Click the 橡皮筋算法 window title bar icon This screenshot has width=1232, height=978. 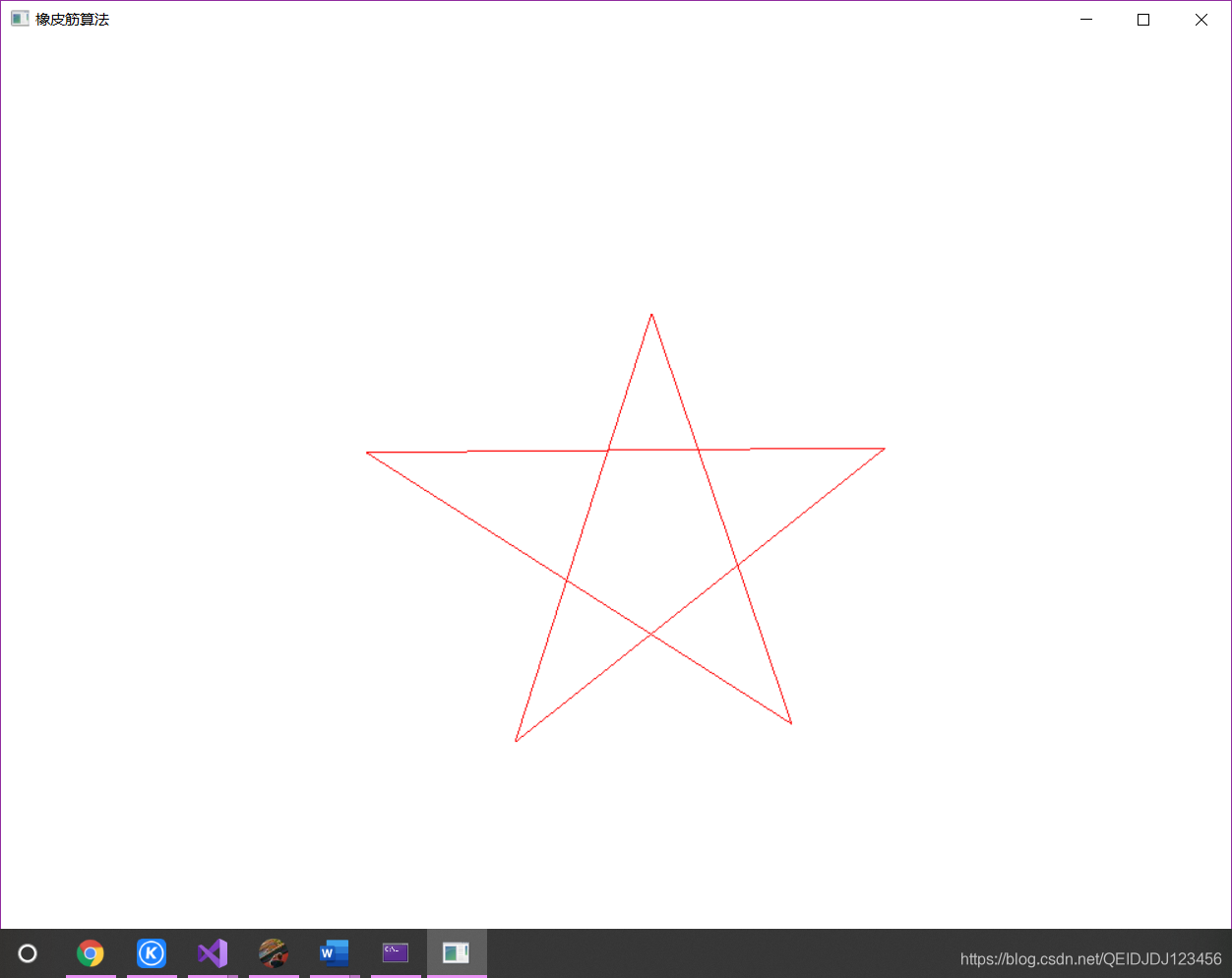point(20,19)
